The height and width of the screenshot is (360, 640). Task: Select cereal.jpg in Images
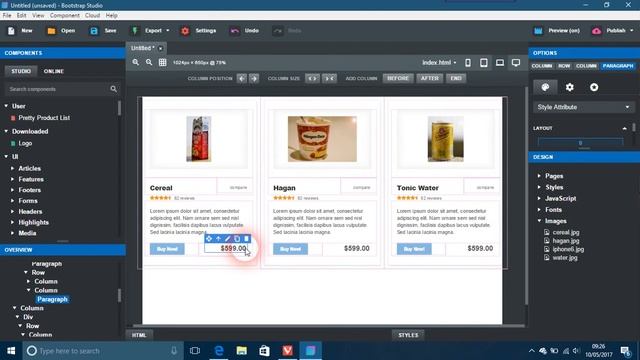tap(566, 232)
